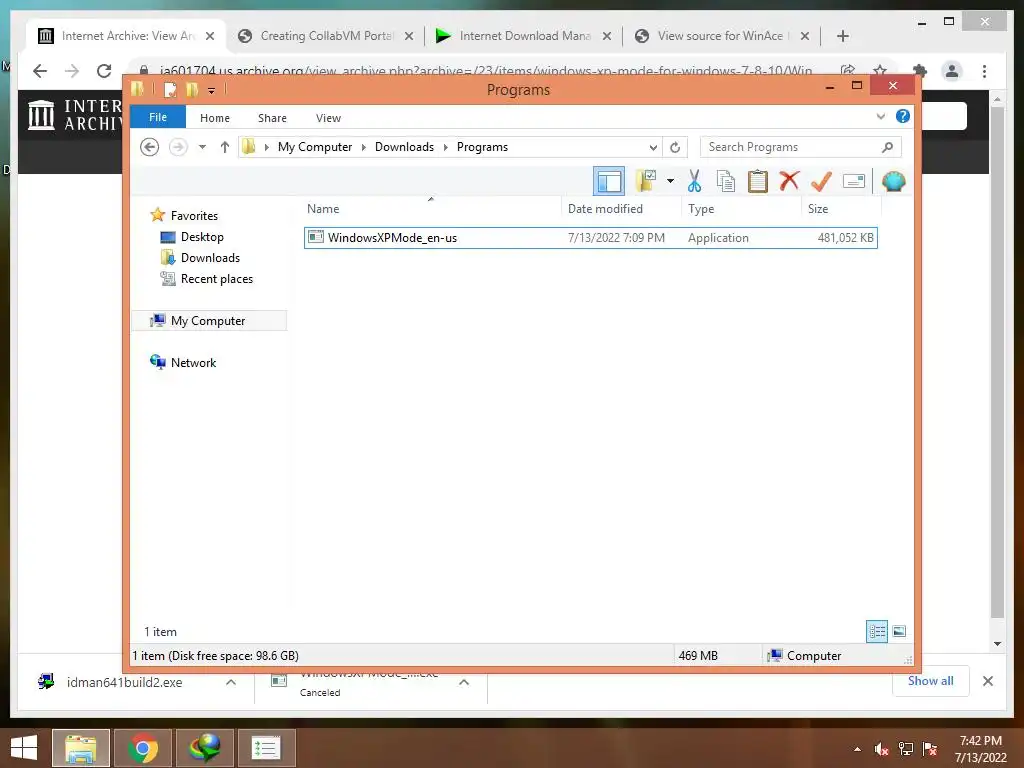Viewport: 1024px width, 768px height.
Task: Delete file with the red X icon
Action: 789,180
